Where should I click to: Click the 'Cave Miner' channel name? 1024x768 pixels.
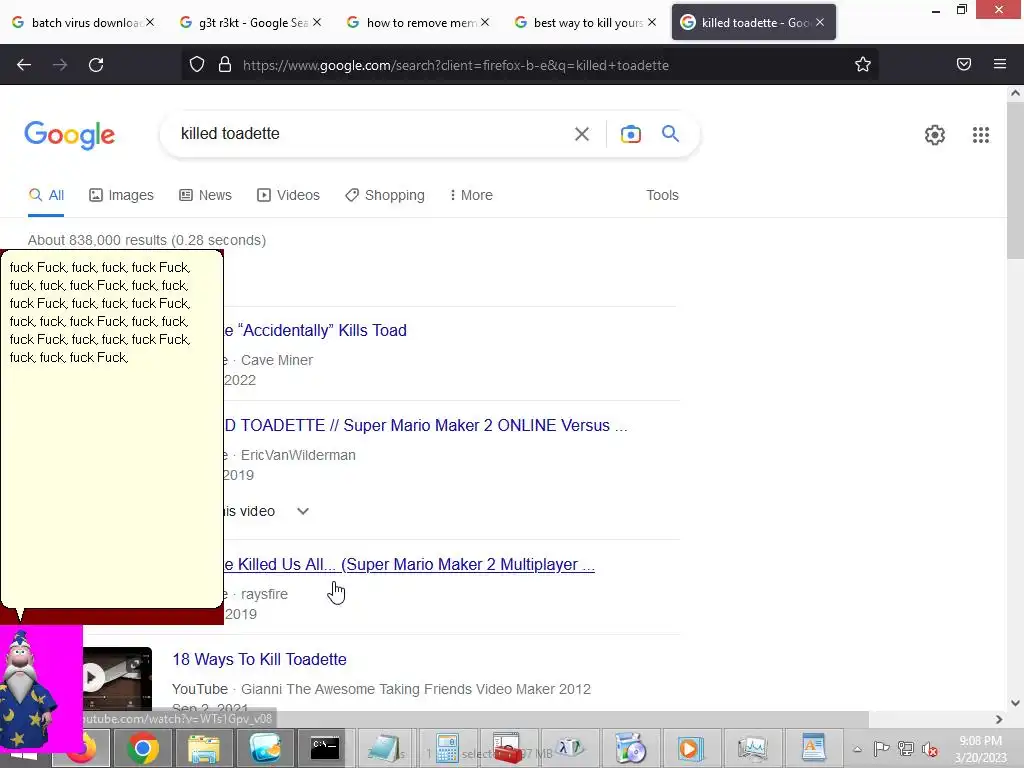[277, 360]
